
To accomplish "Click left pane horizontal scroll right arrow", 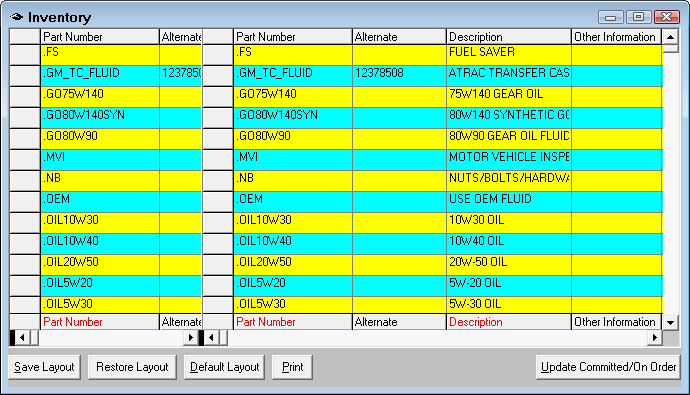I will click(191, 338).
